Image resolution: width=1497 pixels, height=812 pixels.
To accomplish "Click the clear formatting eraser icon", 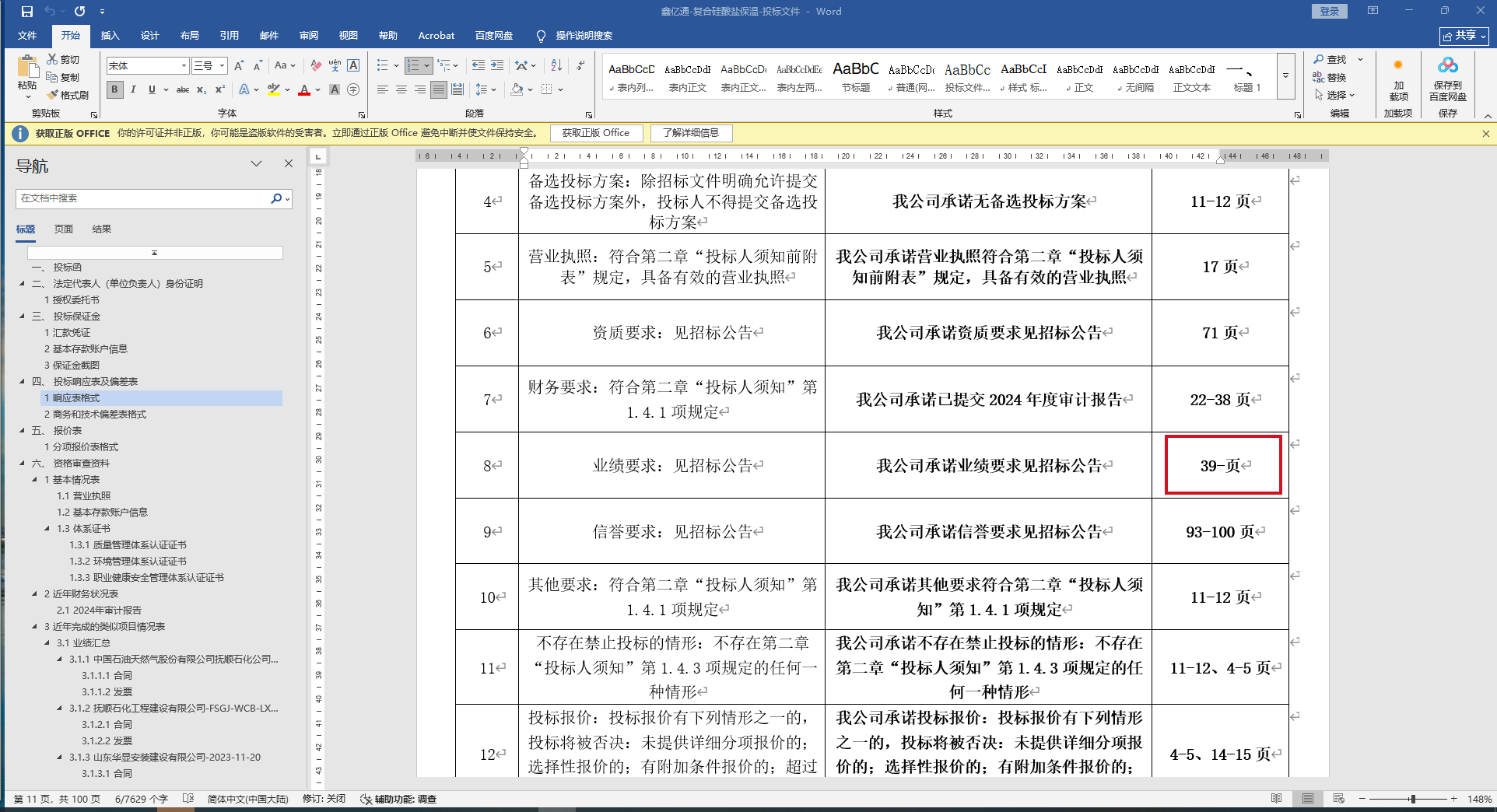I will (316, 66).
